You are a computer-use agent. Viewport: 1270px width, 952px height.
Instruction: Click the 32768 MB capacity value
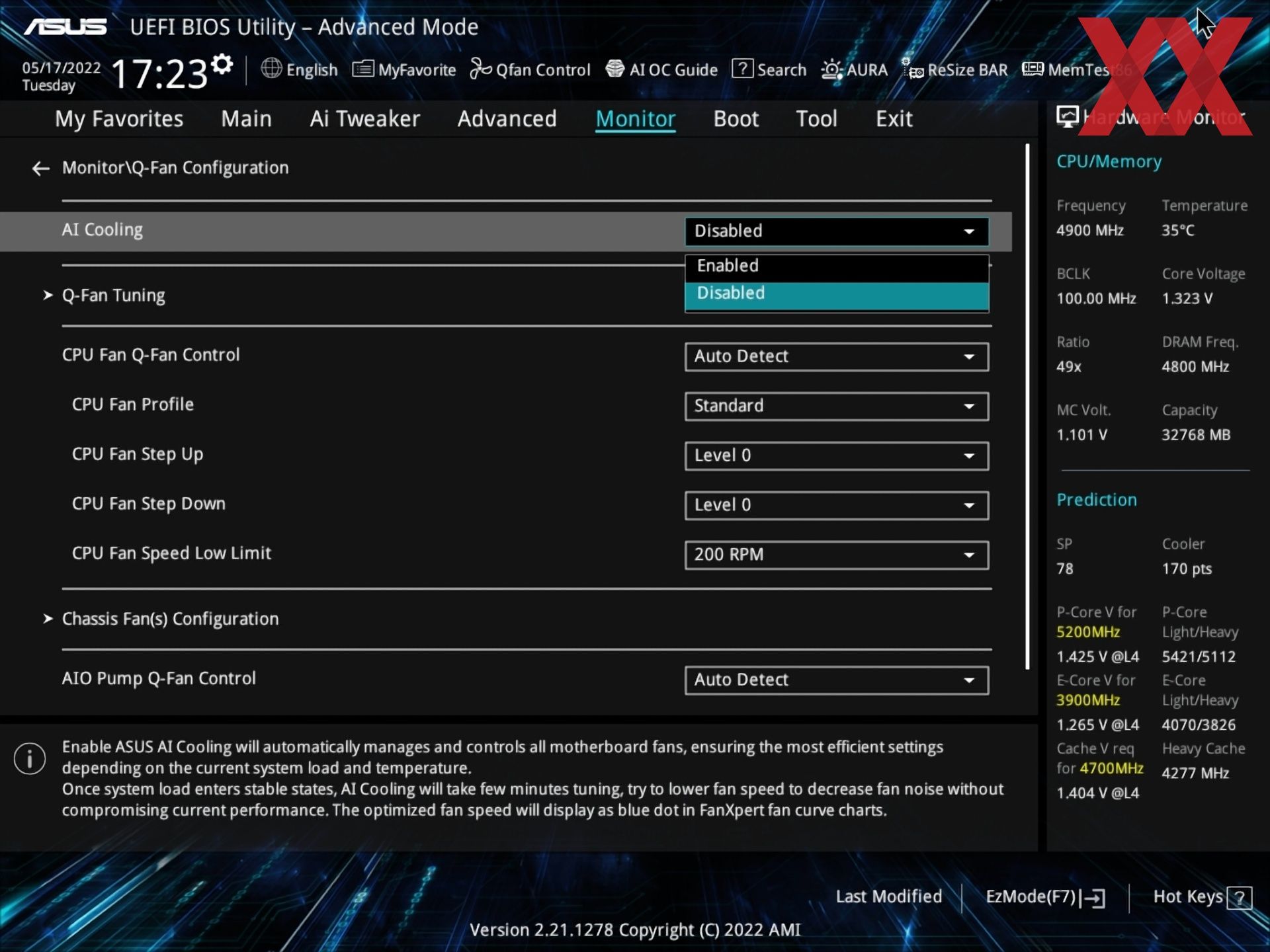pyautogui.click(x=1196, y=435)
